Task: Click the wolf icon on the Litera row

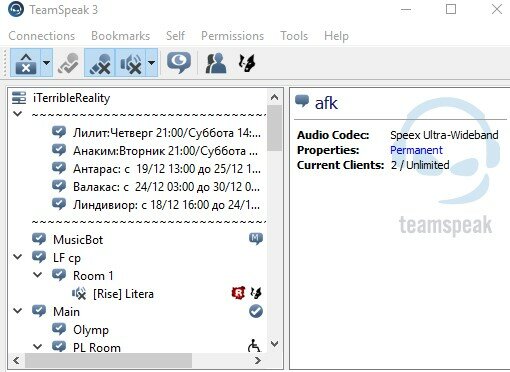Action: [256, 293]
